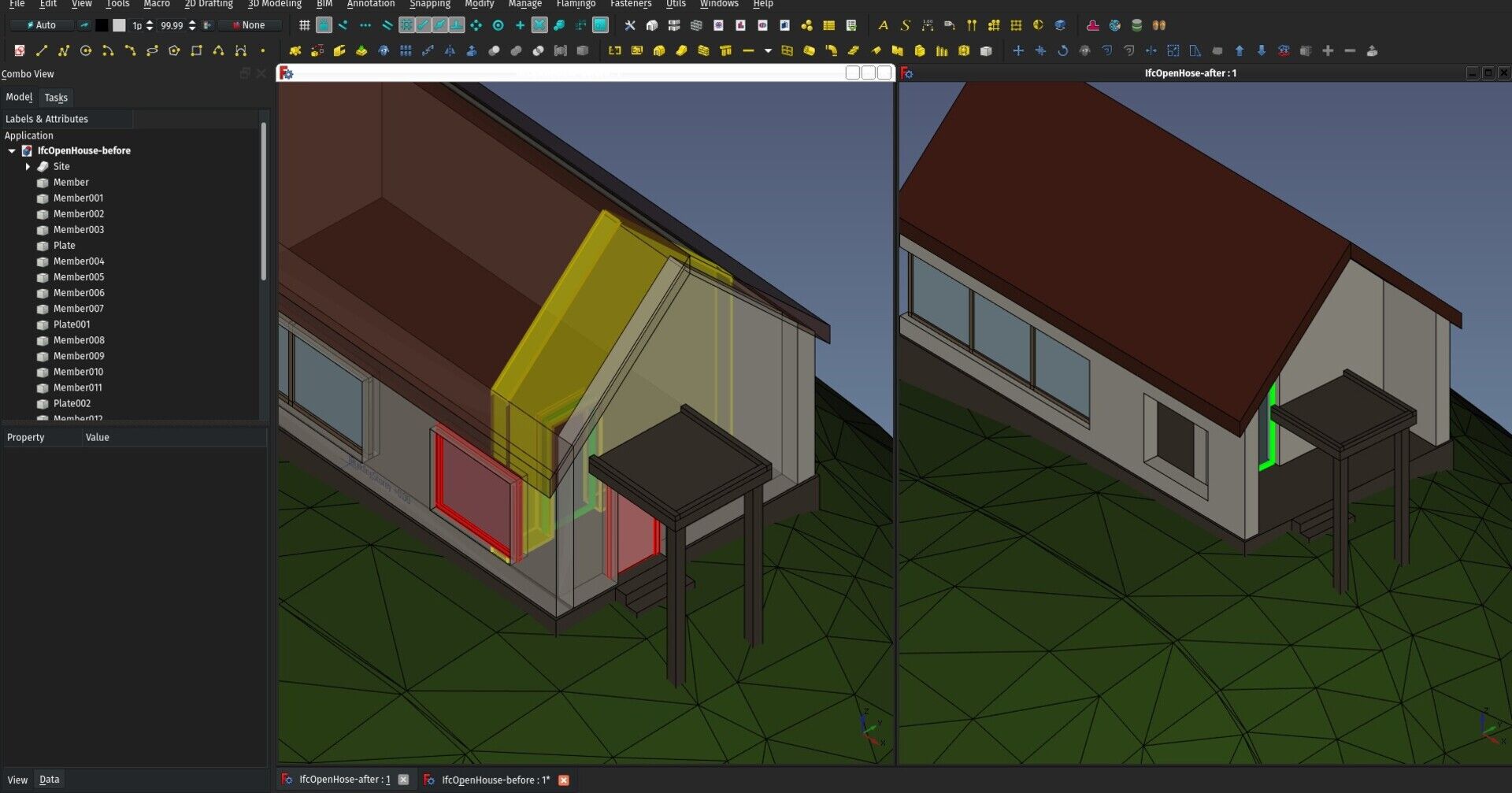
Task: Click the black line color swatch
Action: click(102, 25)
